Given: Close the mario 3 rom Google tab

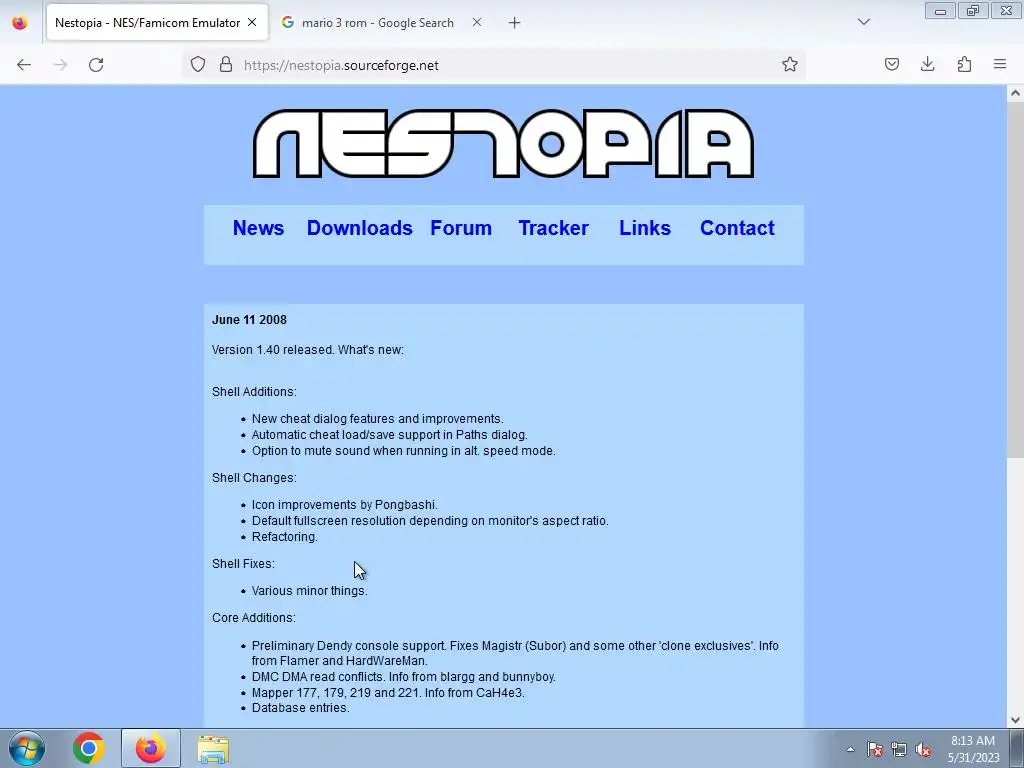Looking at the screenshot, I should click(x=477, y=22).
